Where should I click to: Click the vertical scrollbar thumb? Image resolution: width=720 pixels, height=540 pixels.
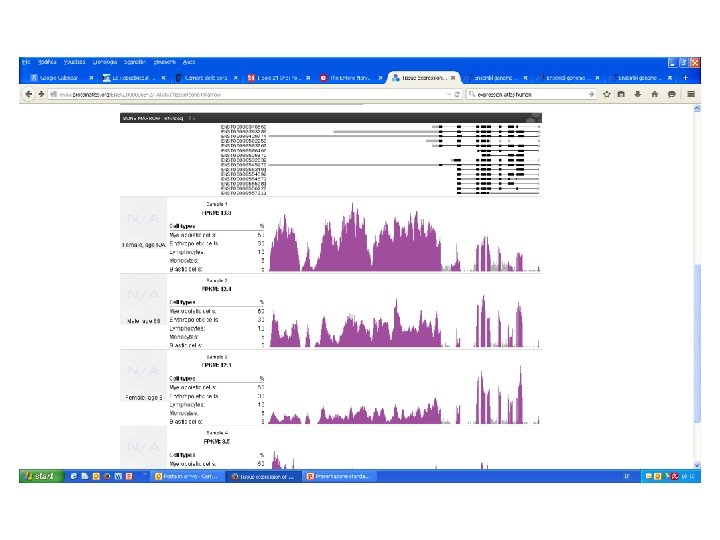(x=697, y=343)
